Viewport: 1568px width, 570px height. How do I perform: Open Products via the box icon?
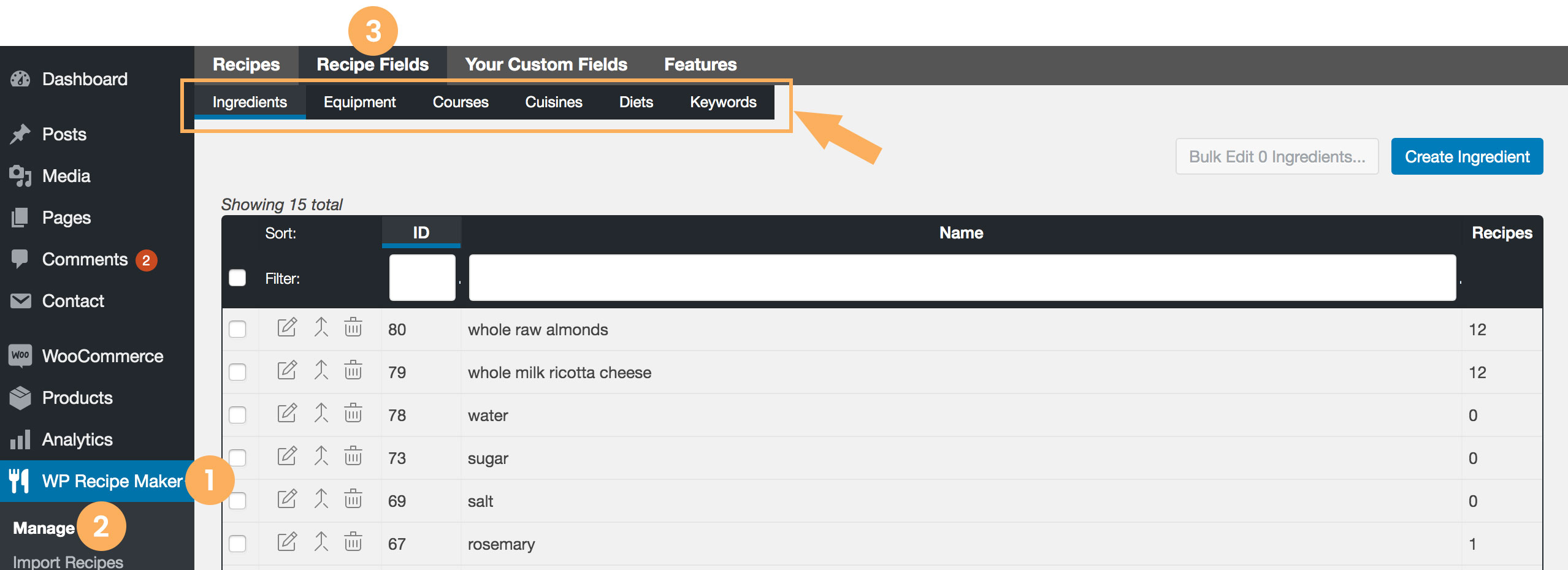pyautogui.click(x=20, y=397)
